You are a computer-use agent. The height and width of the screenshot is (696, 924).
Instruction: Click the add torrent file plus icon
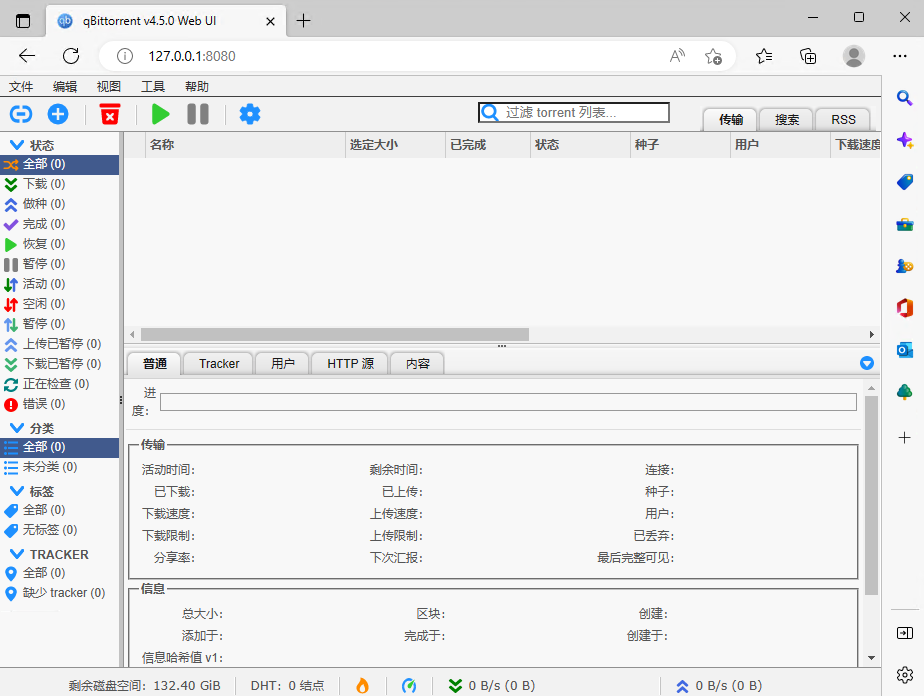pyautogui.click(x=58, y=114)
